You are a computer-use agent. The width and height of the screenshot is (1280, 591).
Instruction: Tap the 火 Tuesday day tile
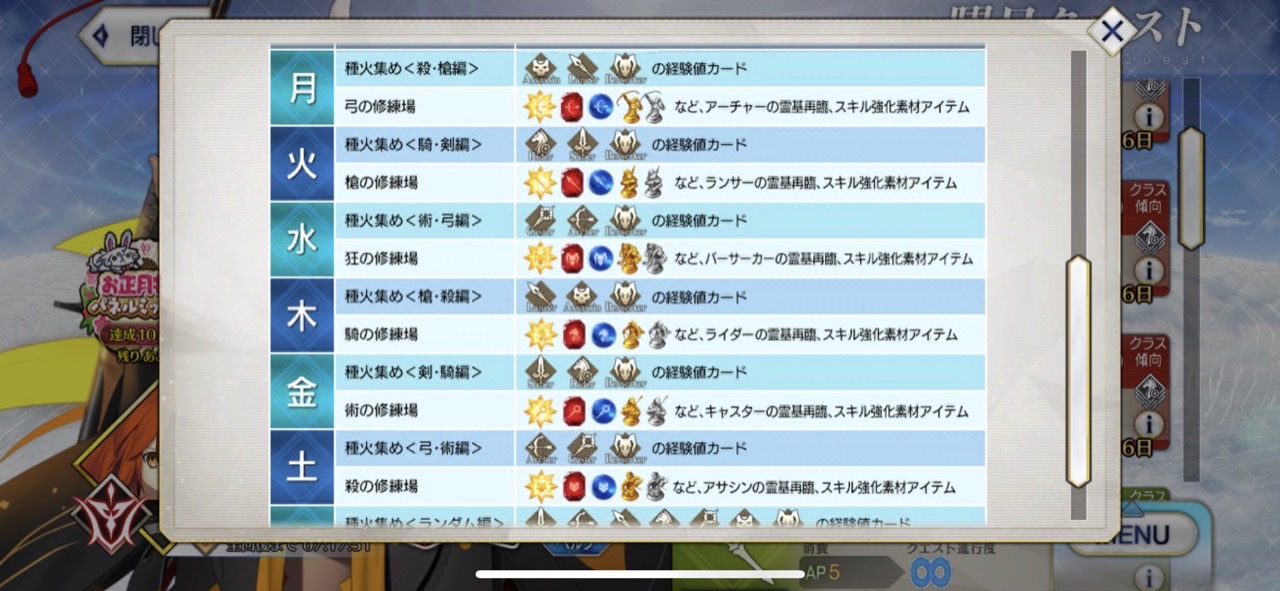pos(301,164)
